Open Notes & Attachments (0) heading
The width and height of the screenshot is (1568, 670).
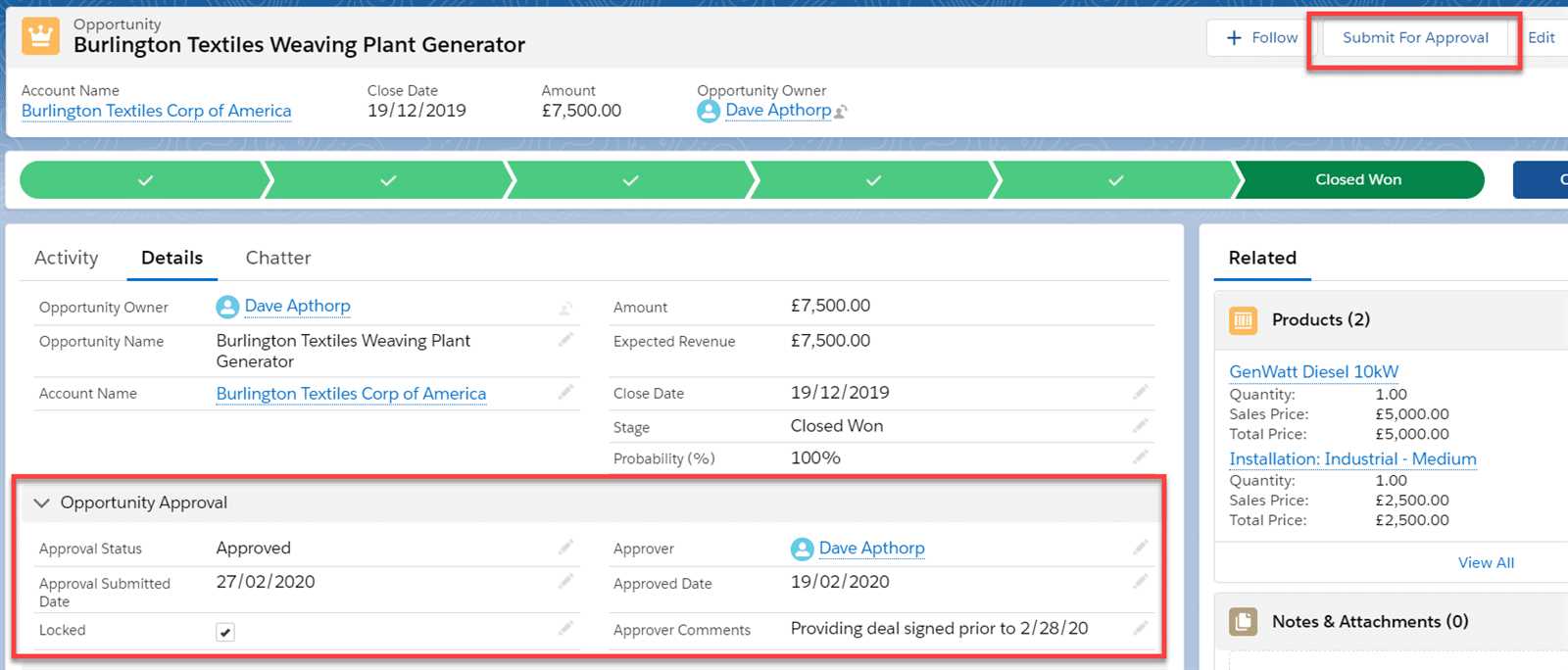(1370, 621)
